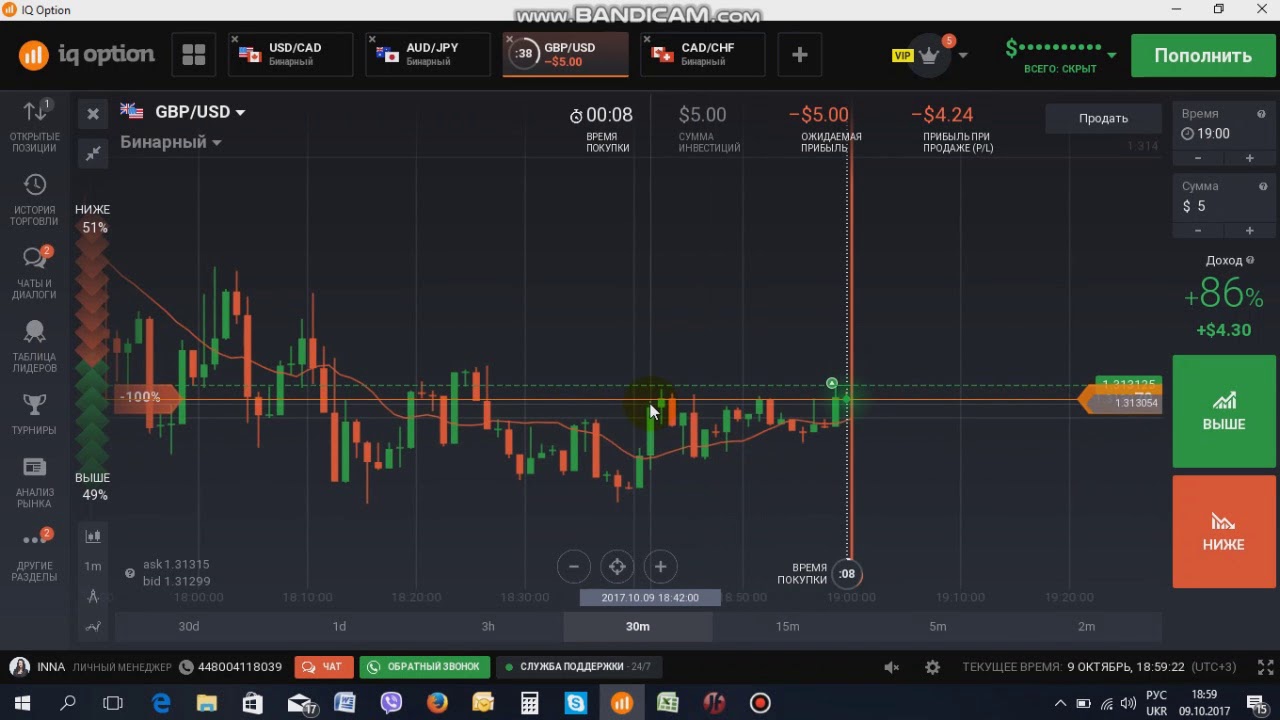Click the red НИЖЕ put button
The image size is (1280, 720).
[1224, 532]
